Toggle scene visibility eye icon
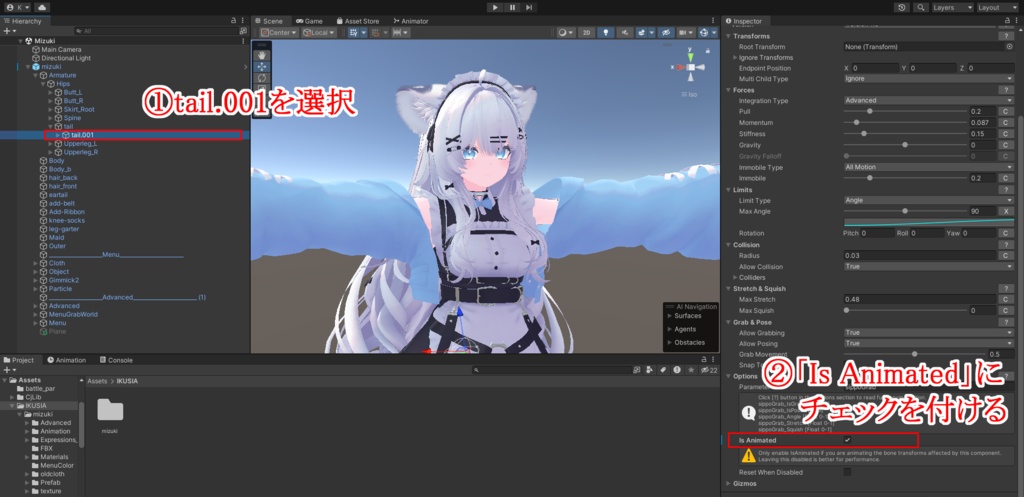 tap(666, 33)
